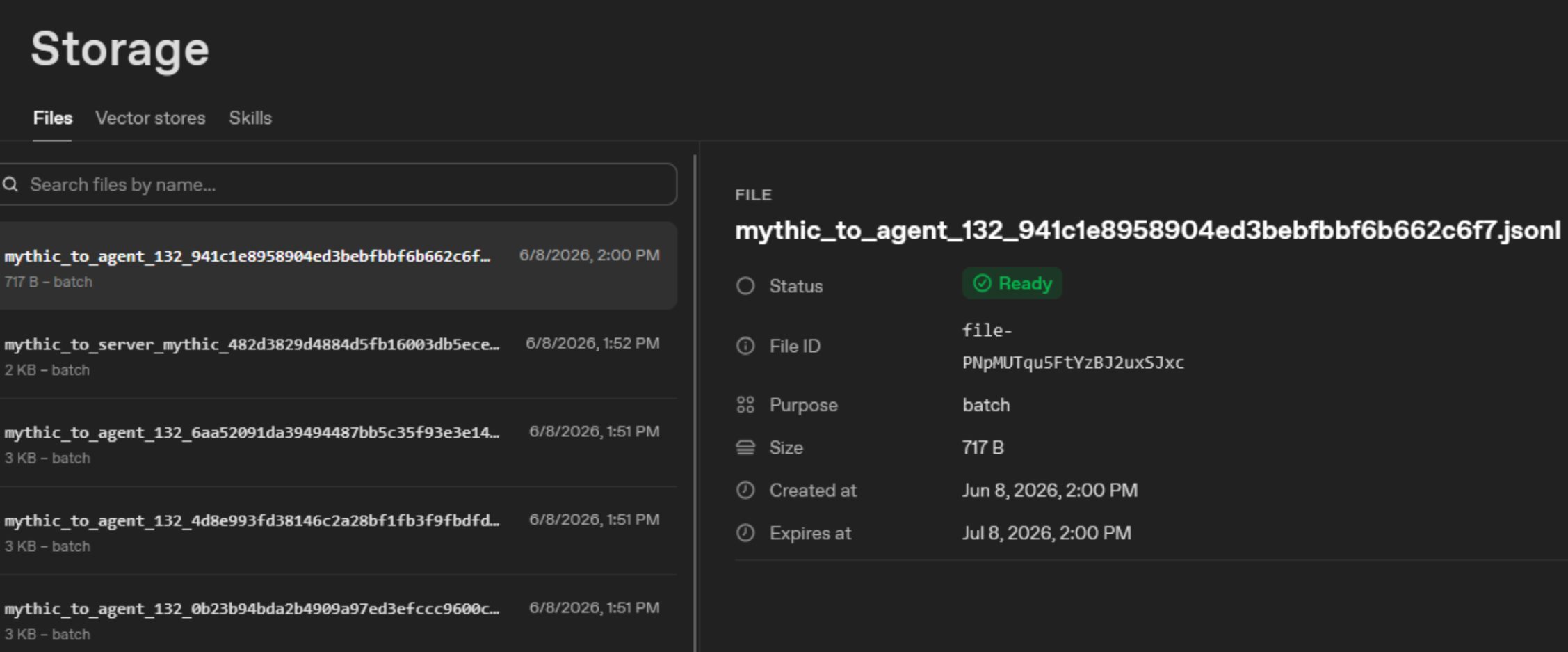Click the Size stack icon
Screen dimensions: 1568x652
point(745,447)
